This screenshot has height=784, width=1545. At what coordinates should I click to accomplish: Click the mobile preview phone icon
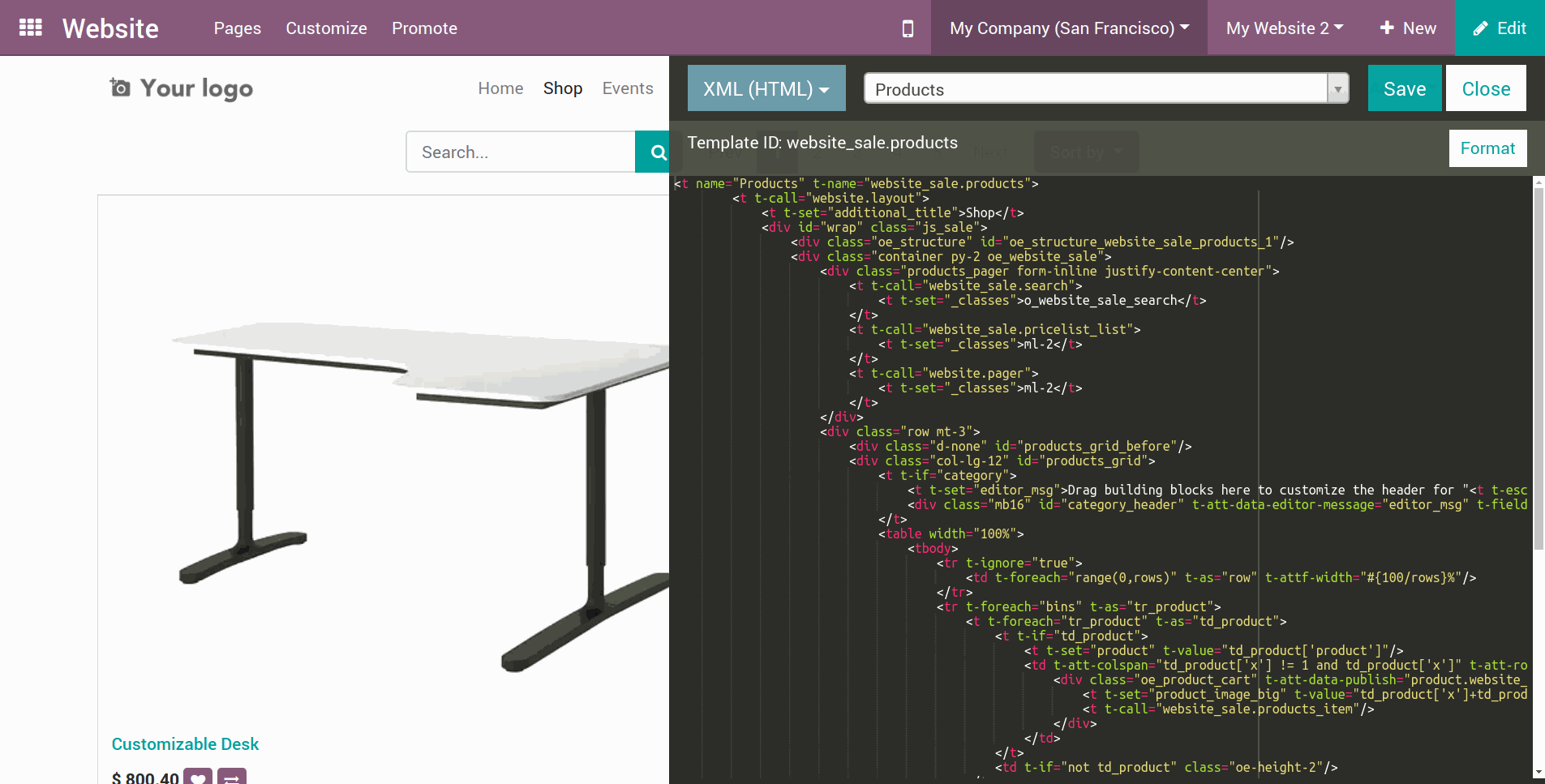click(908, 28)
